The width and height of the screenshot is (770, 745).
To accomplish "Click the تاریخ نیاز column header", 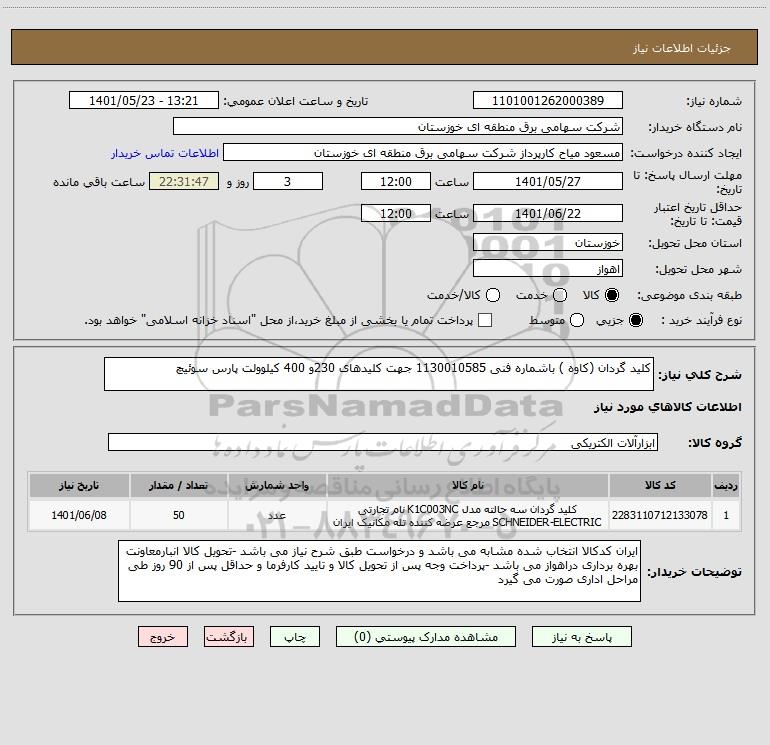I will click(79, 485).
